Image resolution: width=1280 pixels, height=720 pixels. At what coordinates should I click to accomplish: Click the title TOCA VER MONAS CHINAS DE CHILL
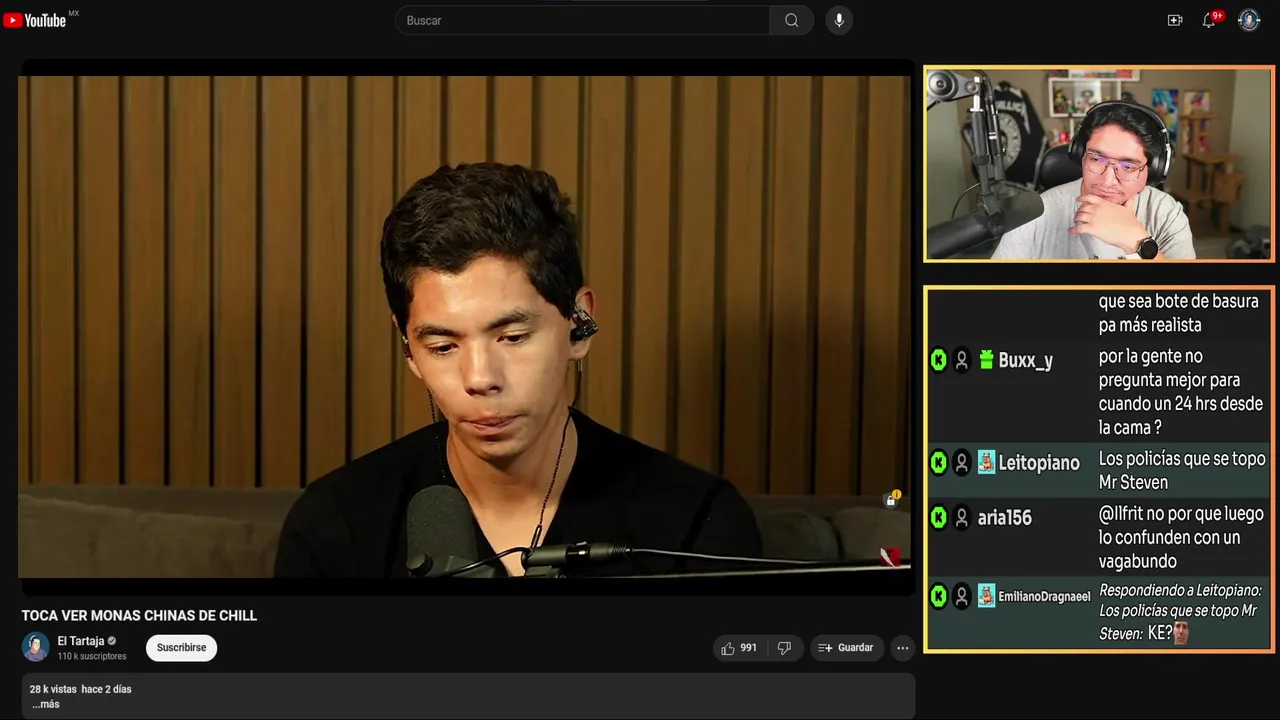click(x=139, y=616)
